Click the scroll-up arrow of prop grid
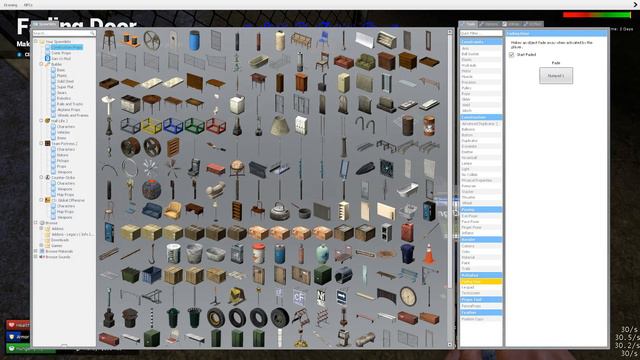This screenshot has height=360, width=640. point(450,31)
